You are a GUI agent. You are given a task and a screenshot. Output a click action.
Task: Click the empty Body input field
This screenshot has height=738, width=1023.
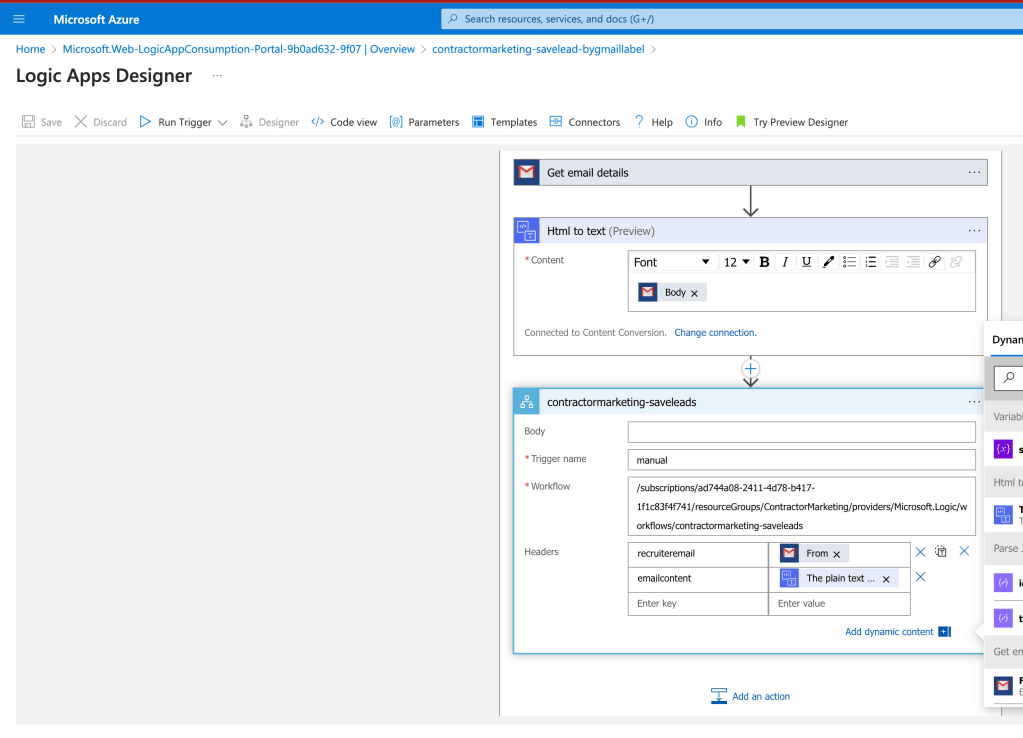[x=802, y=432]
